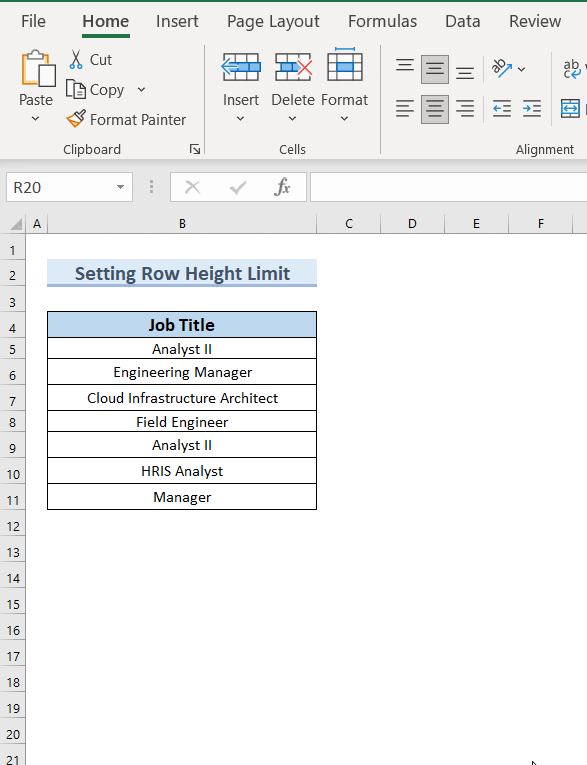Select column D header
Screen dimensions: 587x765
(x=412, y=224)
